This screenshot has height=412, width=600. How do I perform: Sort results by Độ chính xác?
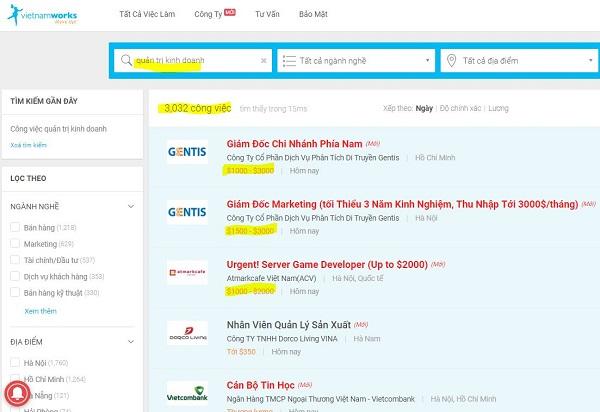coord(460,108)
